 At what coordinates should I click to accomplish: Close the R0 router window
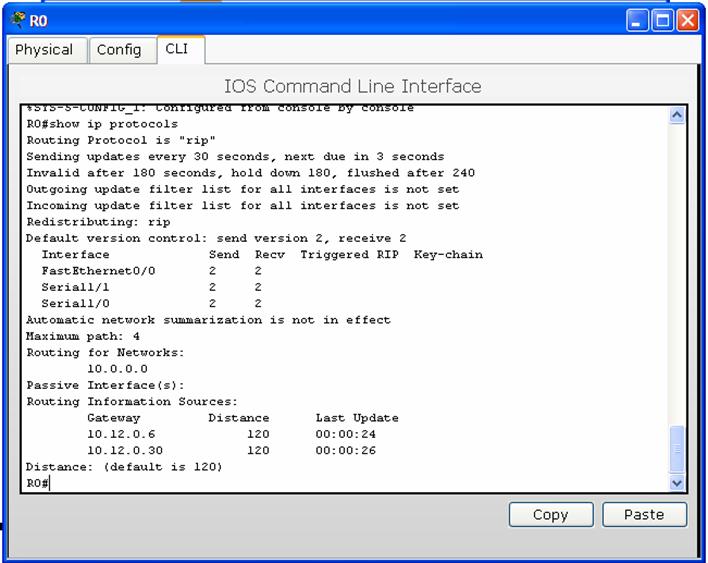687,20
